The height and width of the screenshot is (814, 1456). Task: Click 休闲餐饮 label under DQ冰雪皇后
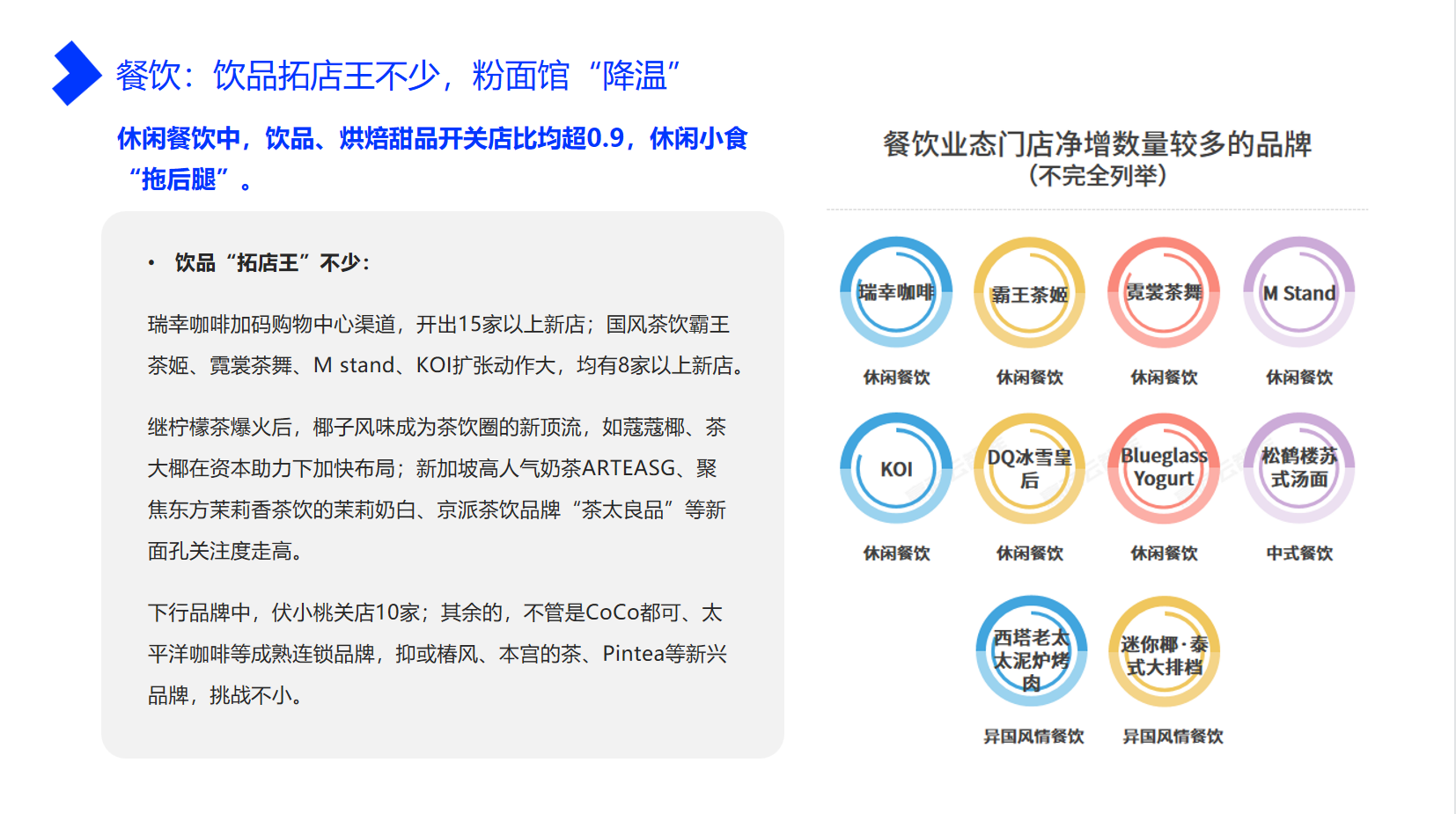tap(1030, 554)
